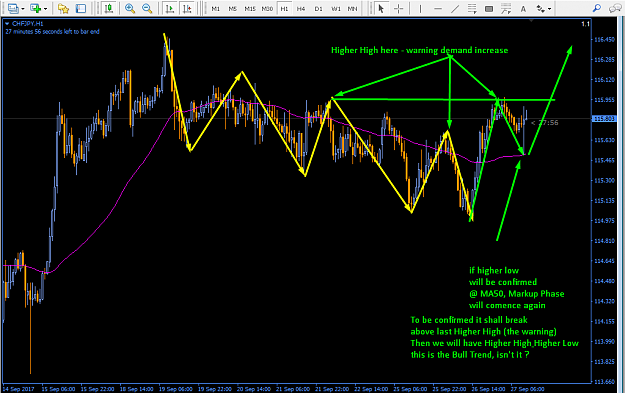Pick the horizontal line drawing tool
The width and height of the screenshot is (625, 393).
[438, 8]
